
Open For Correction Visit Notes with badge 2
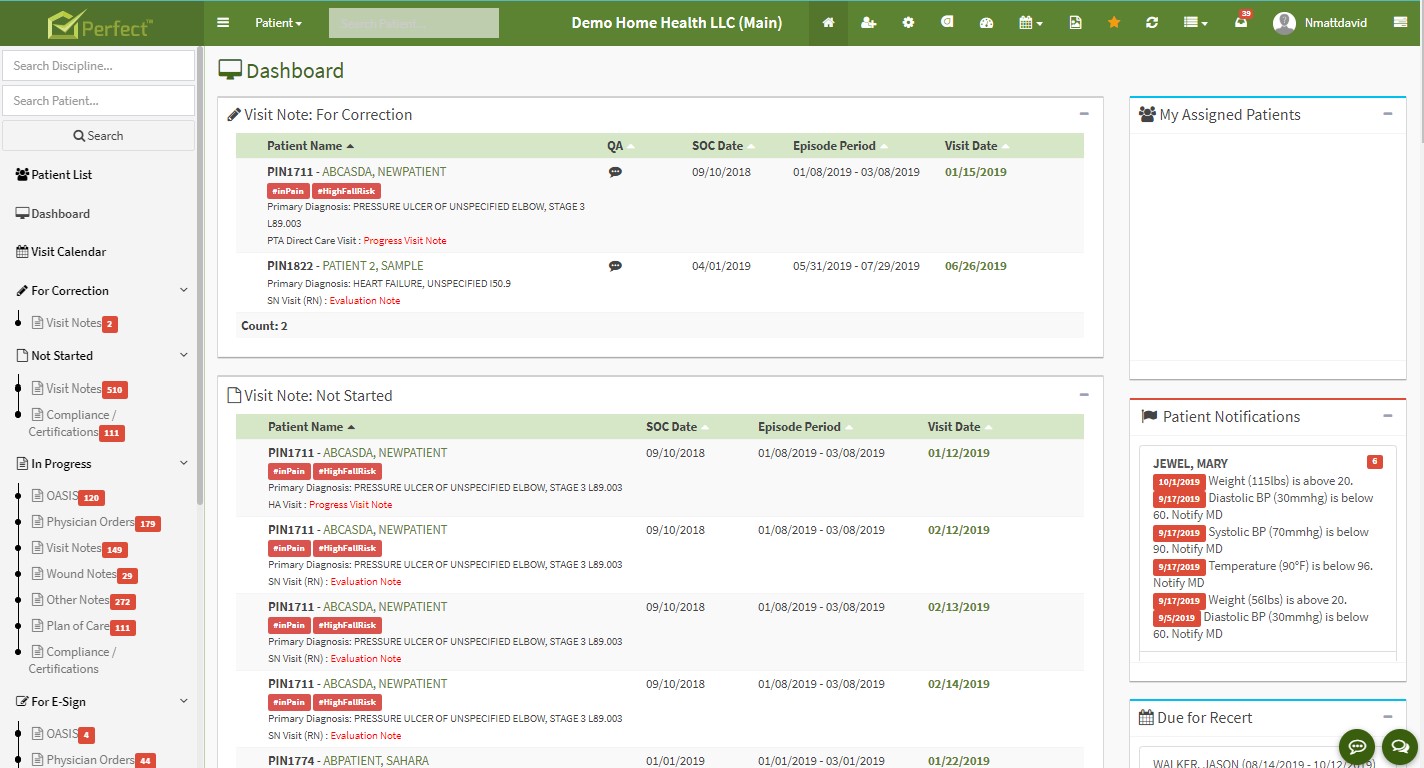pyautogui.click(x=75, y=323)
